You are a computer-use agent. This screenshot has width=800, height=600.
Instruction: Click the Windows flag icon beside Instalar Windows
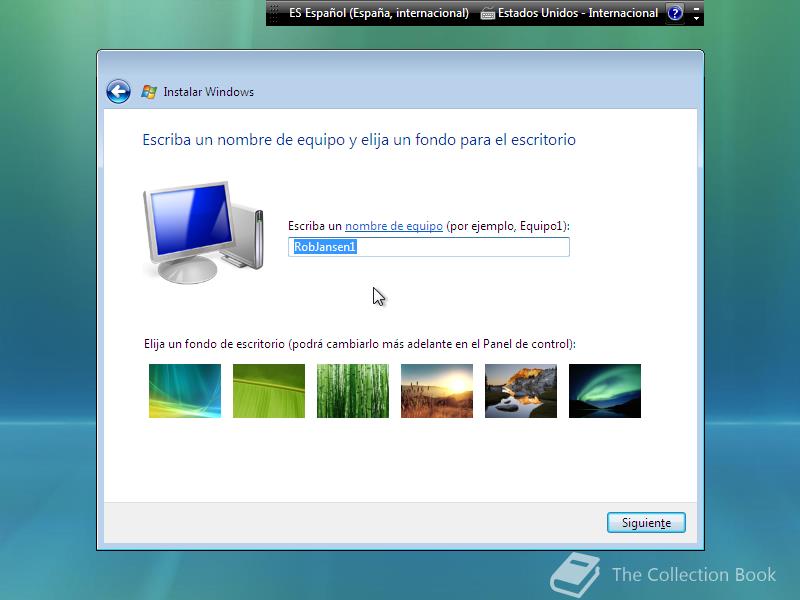tap(149, 92)
